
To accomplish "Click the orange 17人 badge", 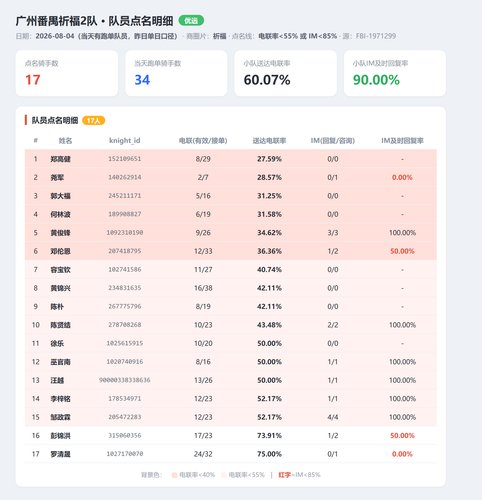I will point(94,121).
